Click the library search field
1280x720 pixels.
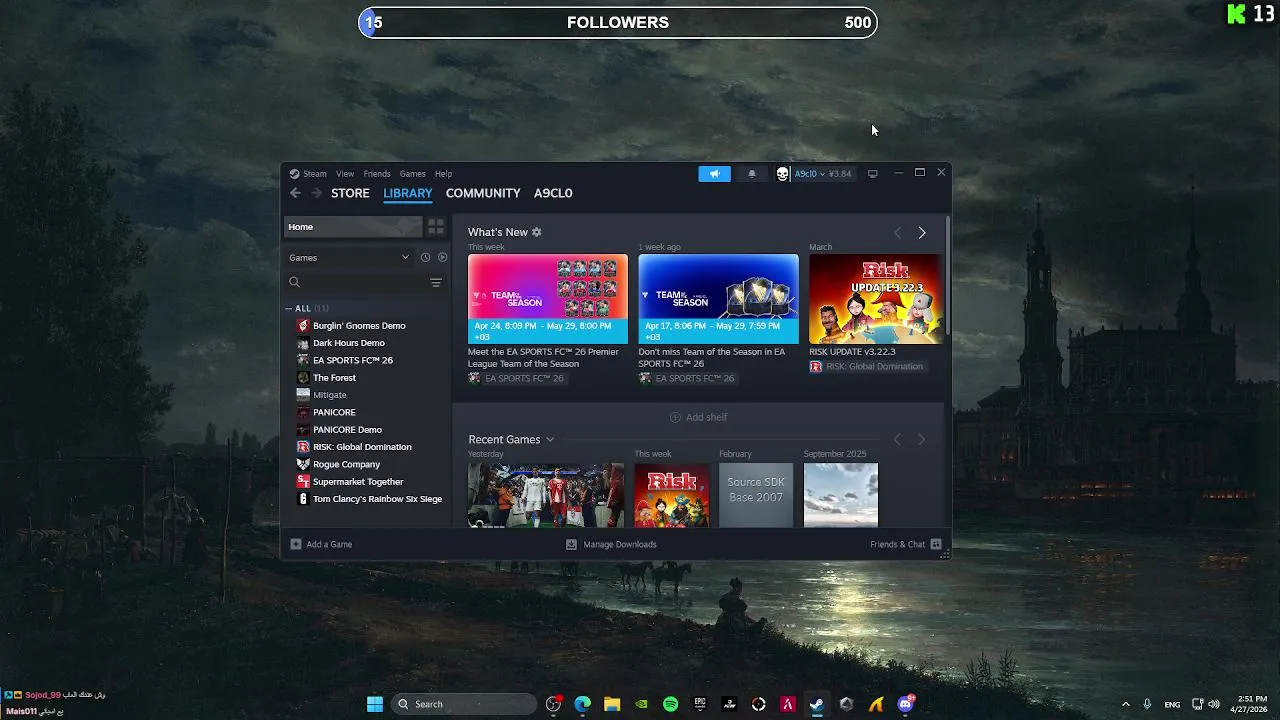(356, 283)
